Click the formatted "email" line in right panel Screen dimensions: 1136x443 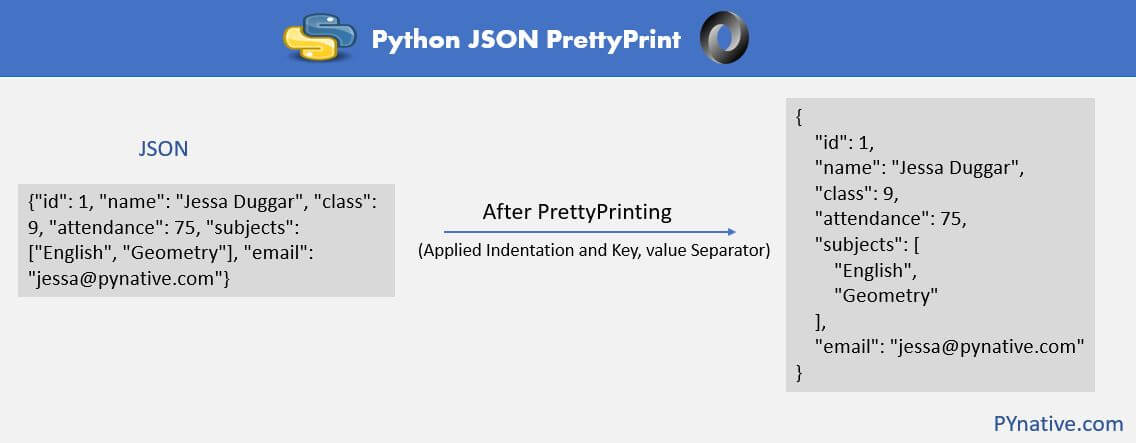click(x=950, y=347)
